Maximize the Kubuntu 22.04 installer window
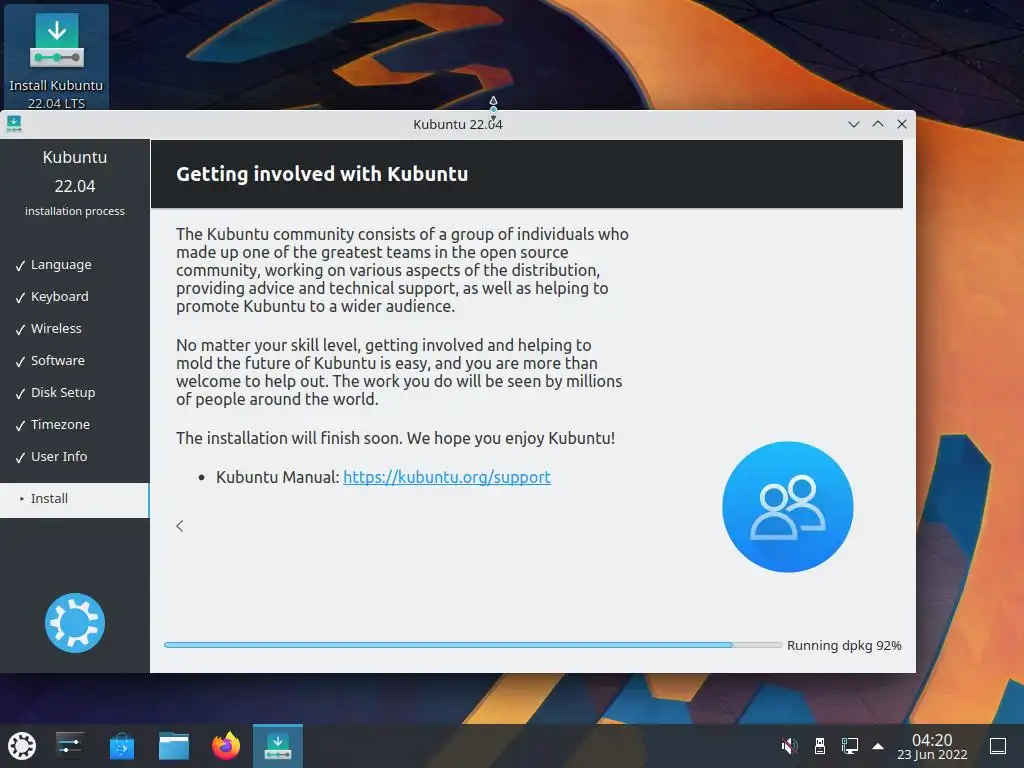1024x768 pixels. click(x=878, y=124)
